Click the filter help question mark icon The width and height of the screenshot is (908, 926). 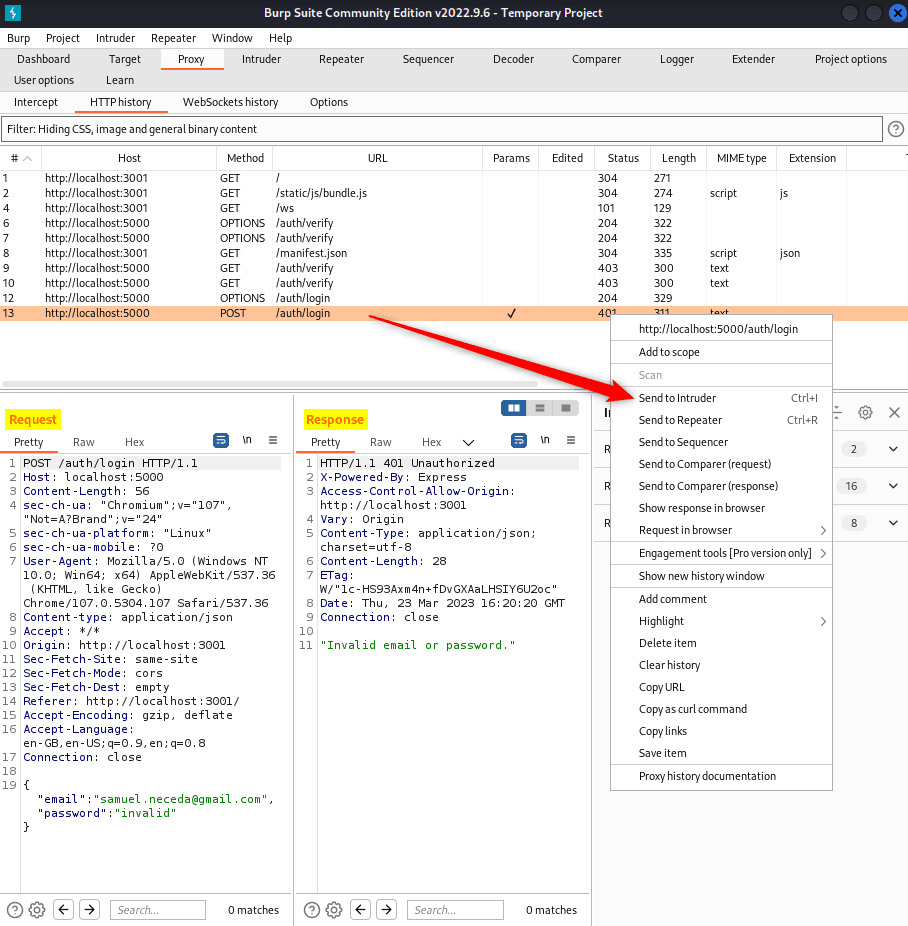tap(895, 129)
